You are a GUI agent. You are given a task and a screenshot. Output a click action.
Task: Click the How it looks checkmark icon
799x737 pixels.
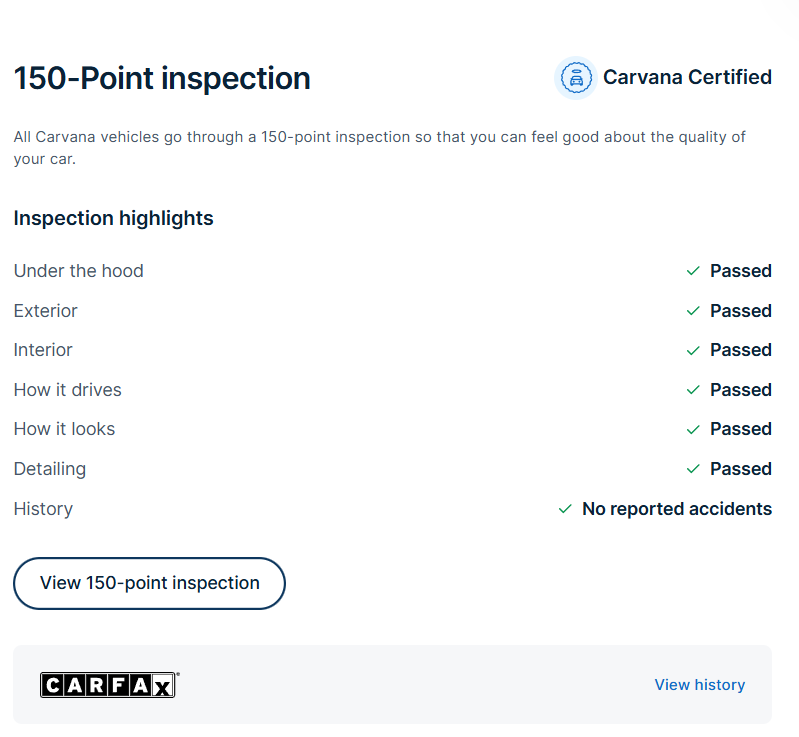pos(692,429)
